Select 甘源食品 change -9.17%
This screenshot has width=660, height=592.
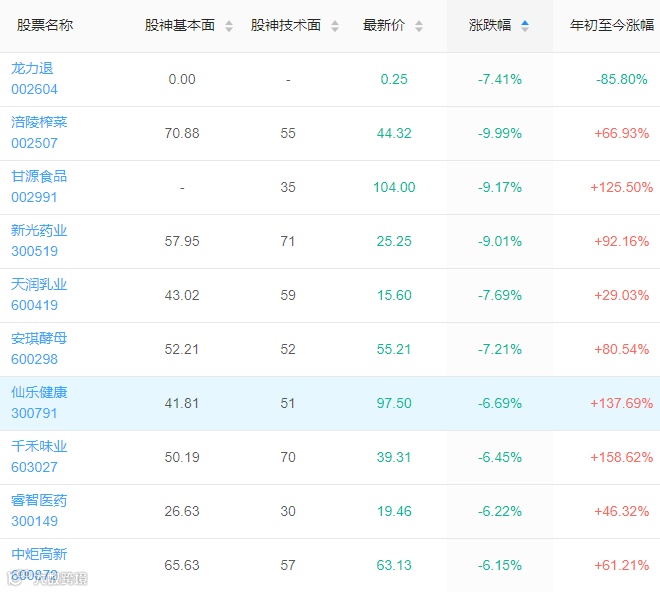[x=500, y=187]
